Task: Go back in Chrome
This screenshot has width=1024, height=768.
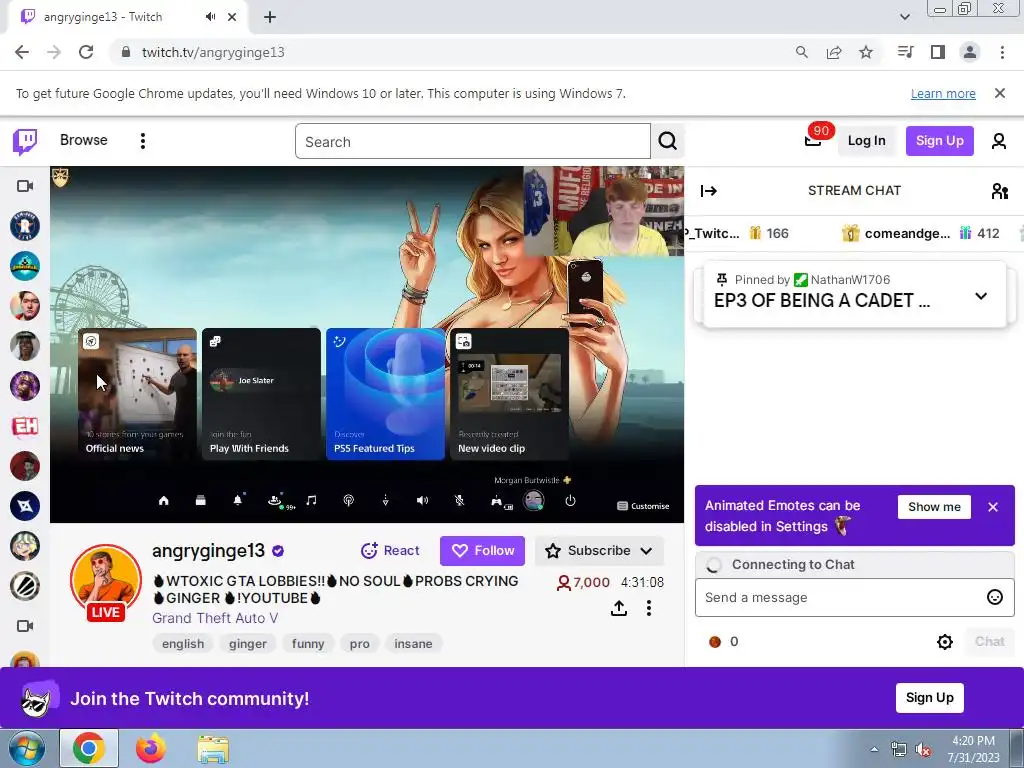Action: 22,52
